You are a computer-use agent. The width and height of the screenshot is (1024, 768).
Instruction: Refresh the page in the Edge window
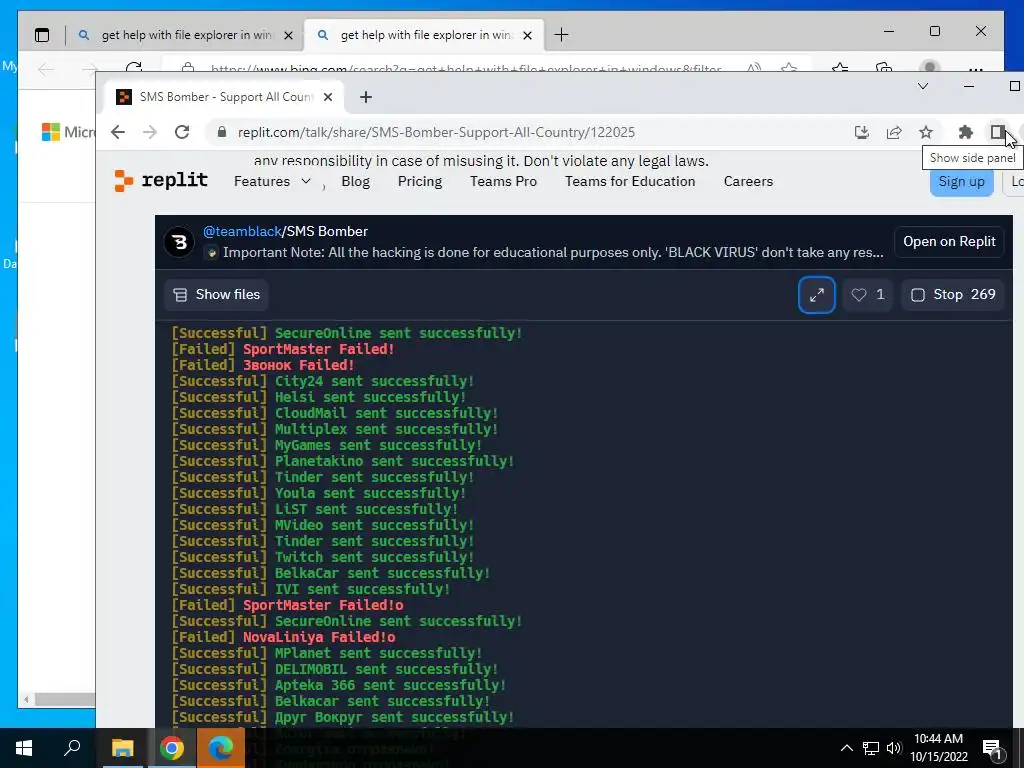point(134,68)
